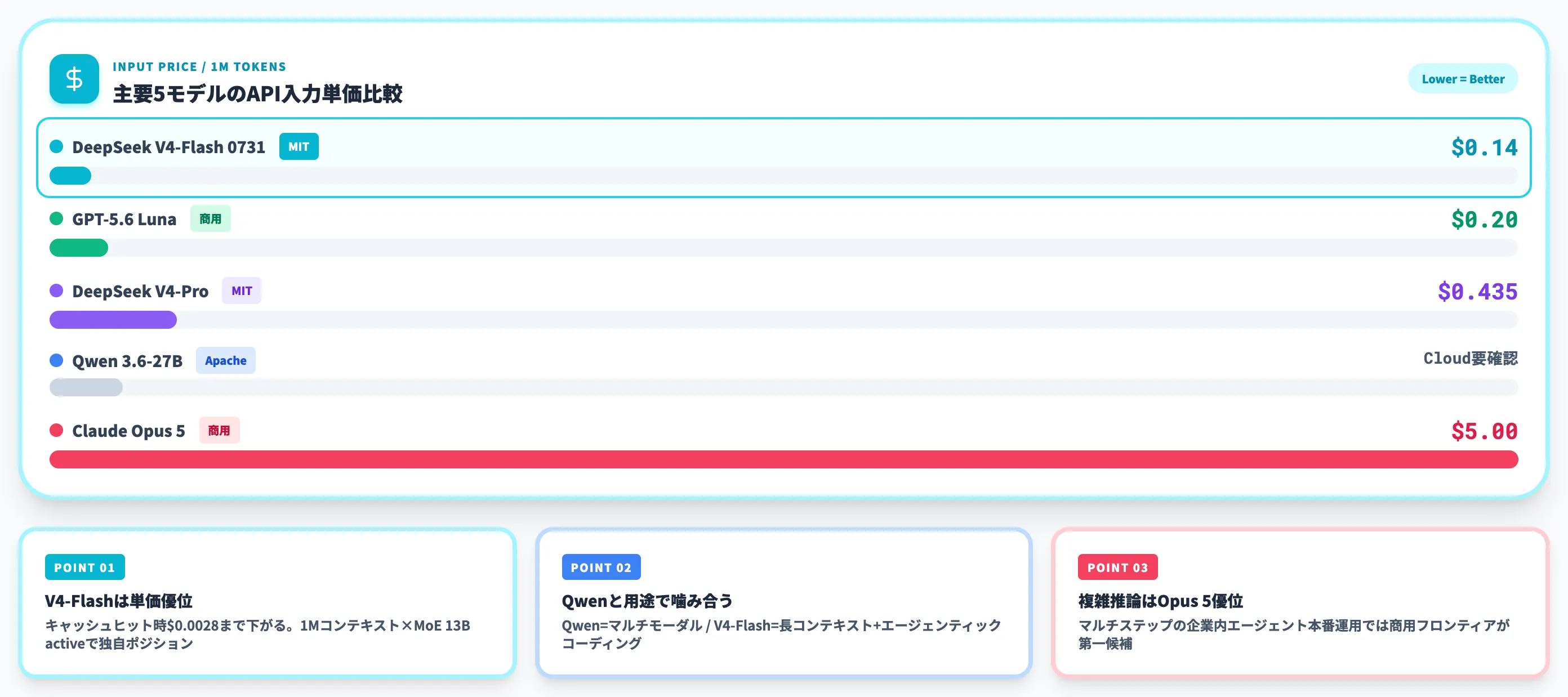
Task: Click the teal DeepSeek V4-Flash price bar
Action: pos(70,176)
